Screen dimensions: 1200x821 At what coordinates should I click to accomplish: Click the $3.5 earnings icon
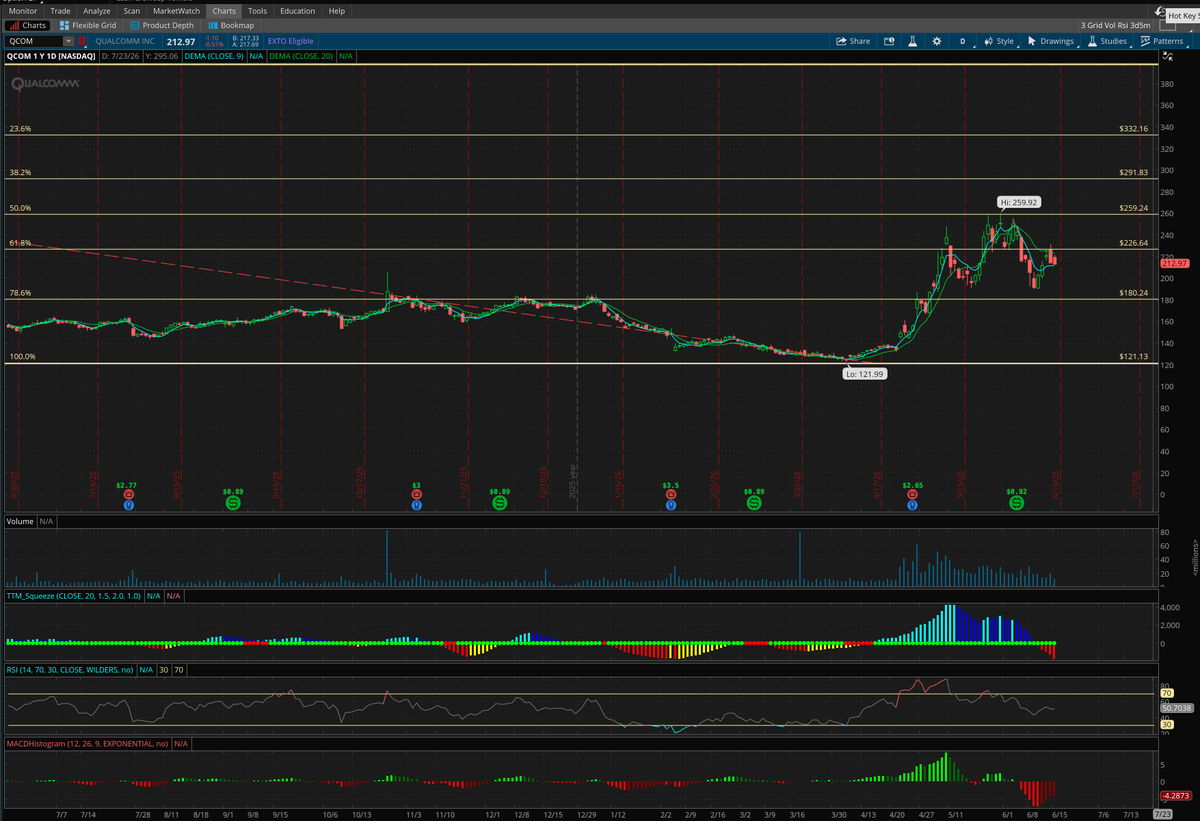(669, 493)
